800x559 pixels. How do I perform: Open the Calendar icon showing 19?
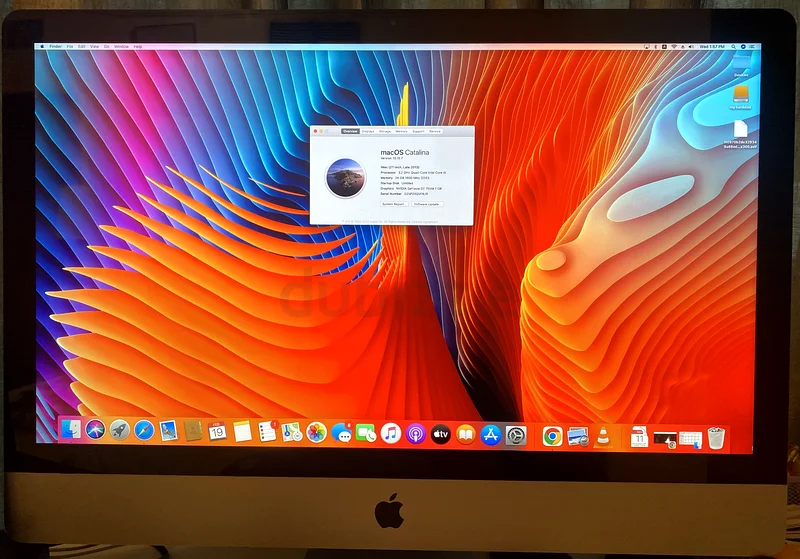[217, 432]
